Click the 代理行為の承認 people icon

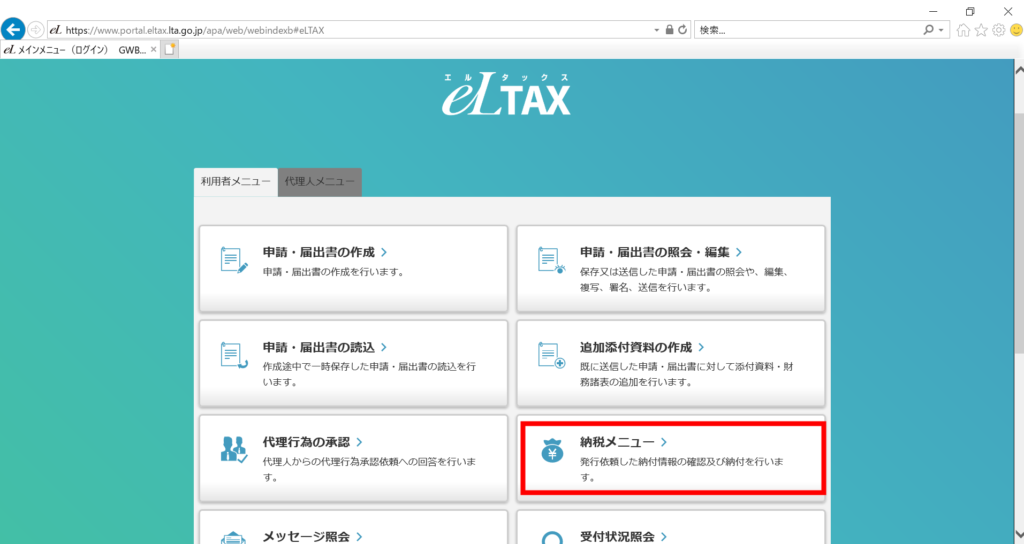(x=233, y=450)
